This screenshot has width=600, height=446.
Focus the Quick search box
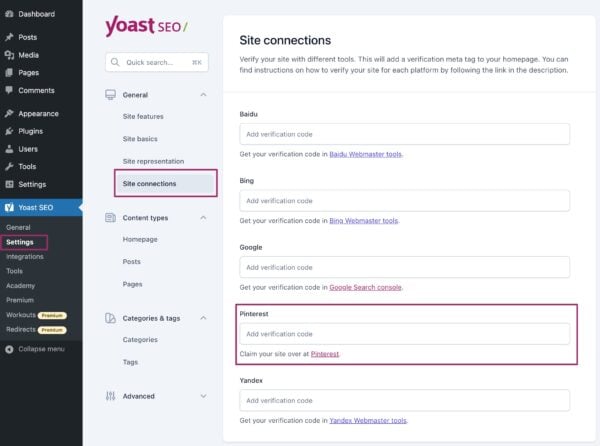[x=157, y=62]
